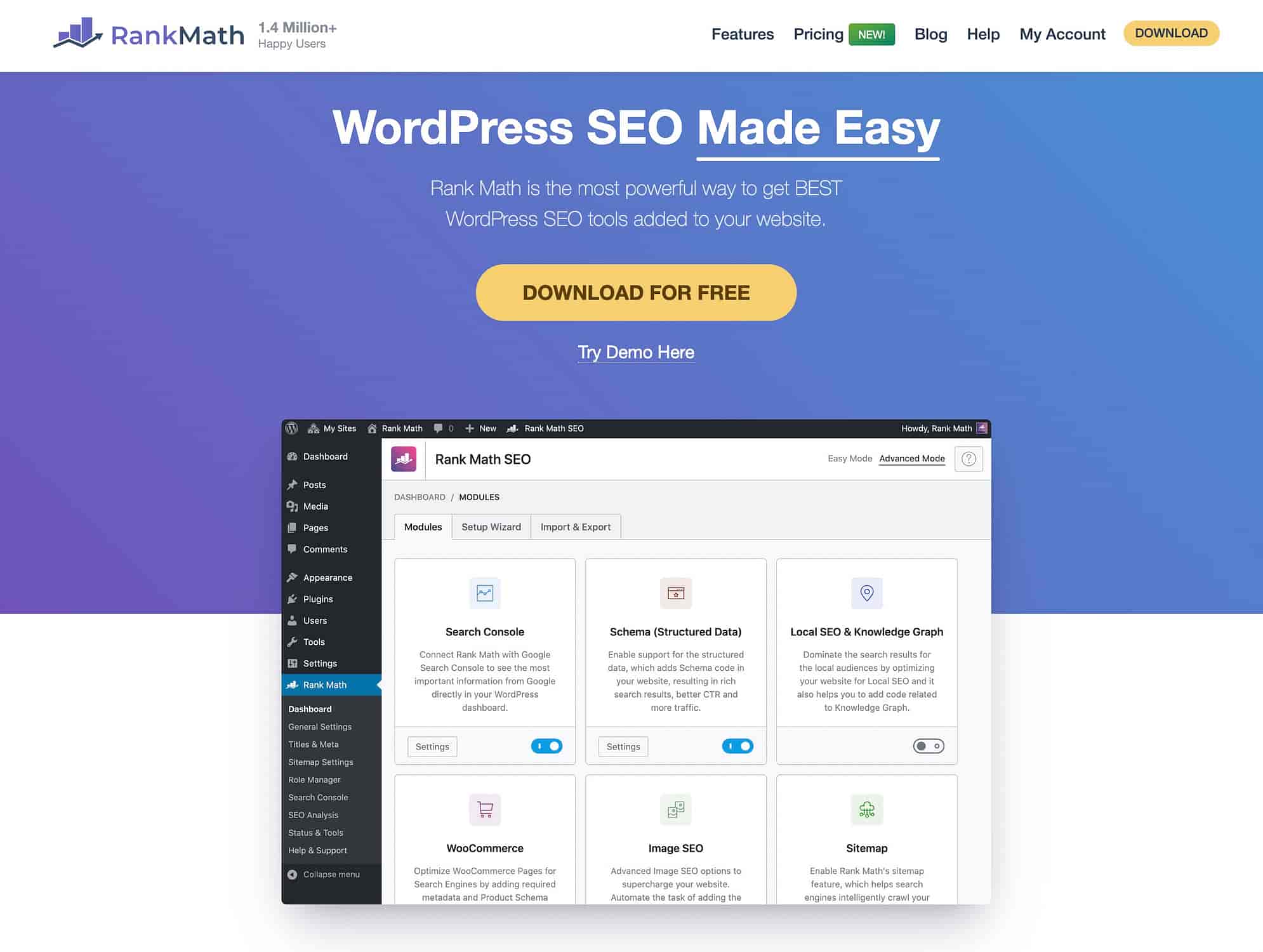Select the Modules tab
This screenshot has height=952, width=1263.
pyautogui.click(x=421, y=527)
